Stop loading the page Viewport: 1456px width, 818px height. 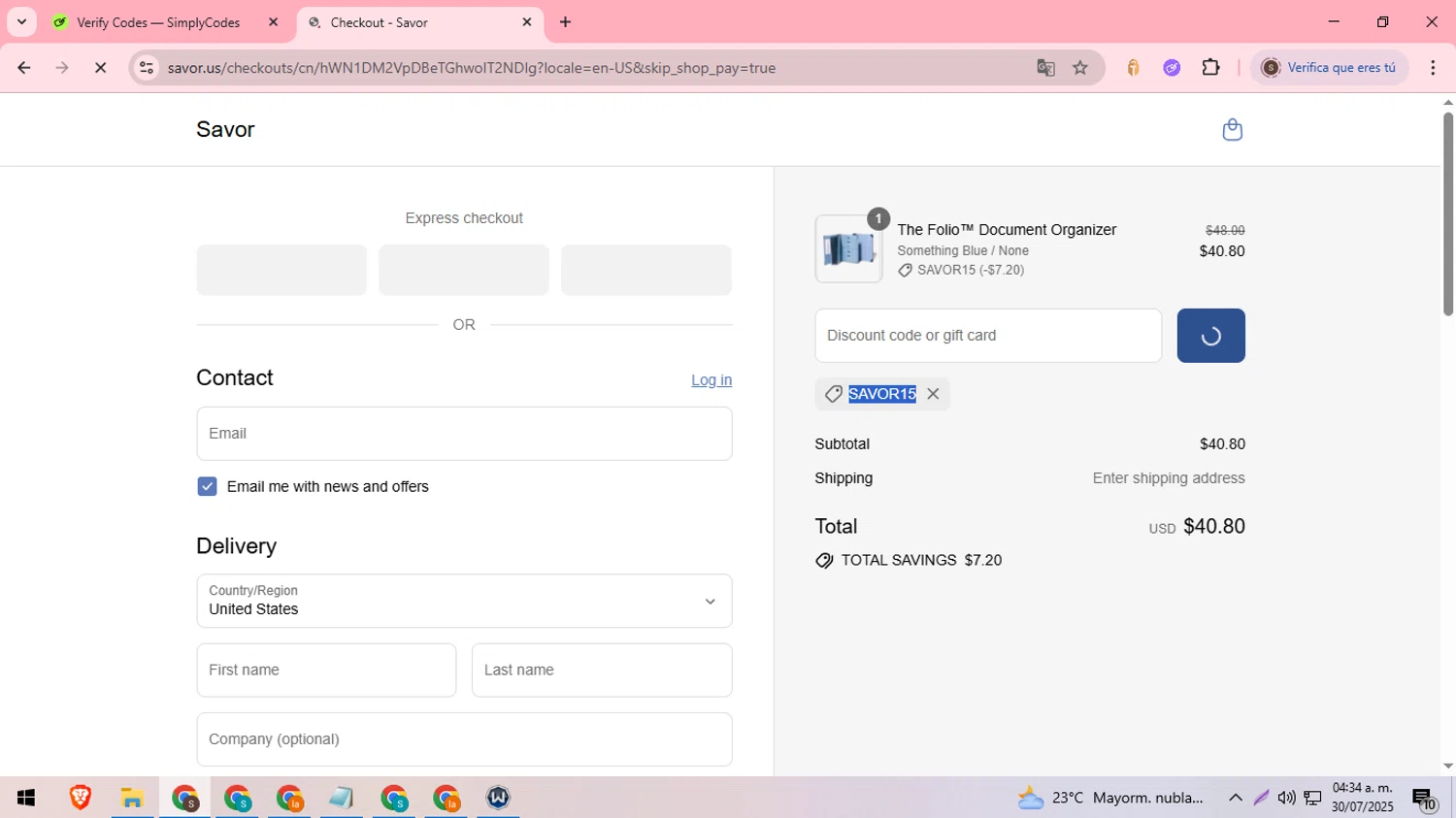tap(100, 68)
